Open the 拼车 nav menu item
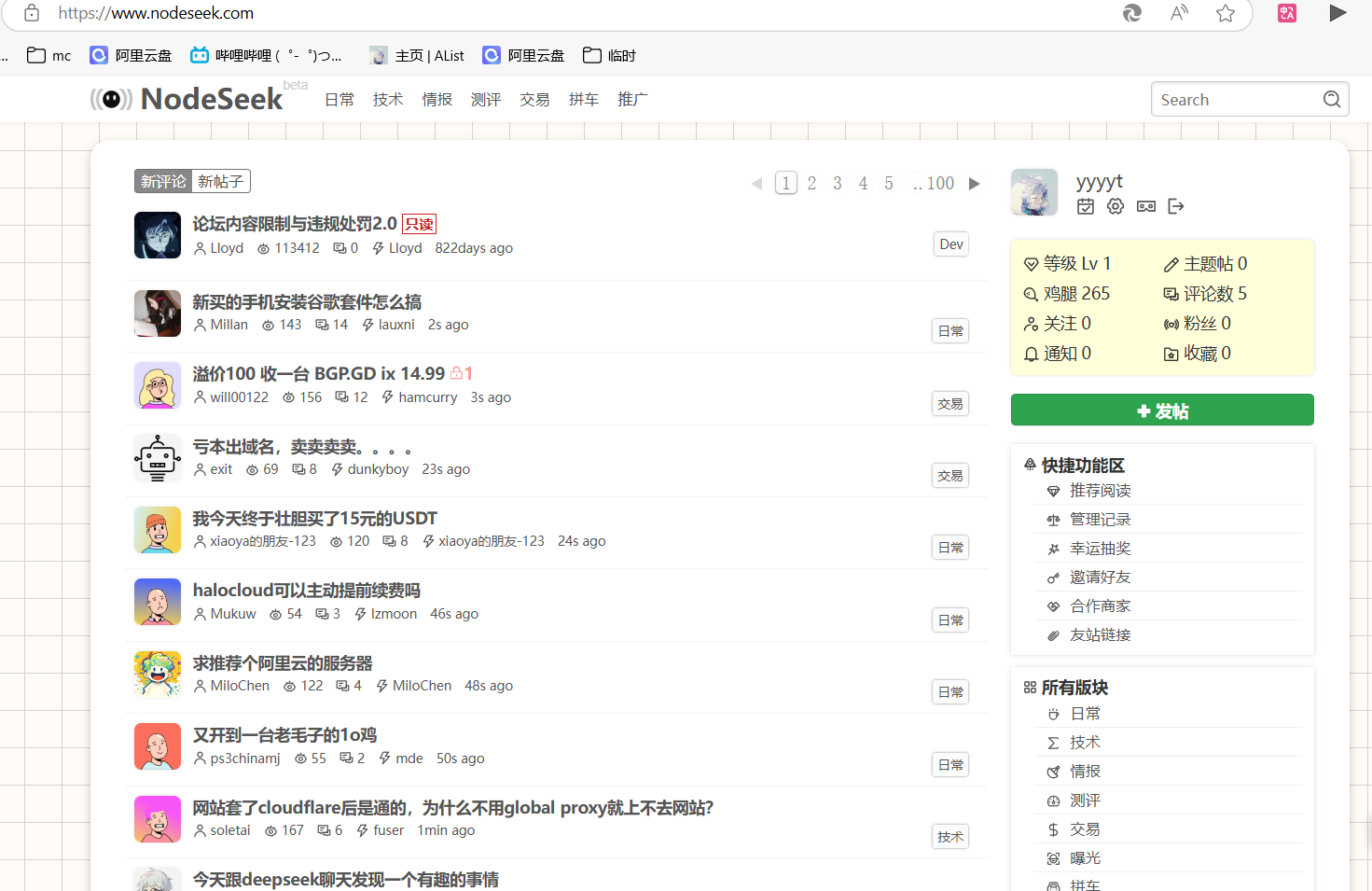This screenshot has width=1372, height=891. [584, 100]
